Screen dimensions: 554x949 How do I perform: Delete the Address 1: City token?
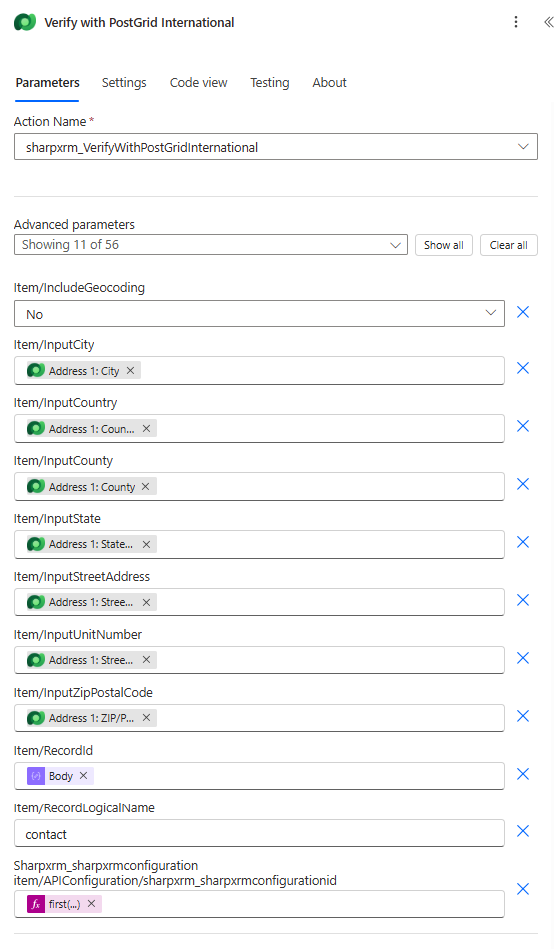pos(131,370)
